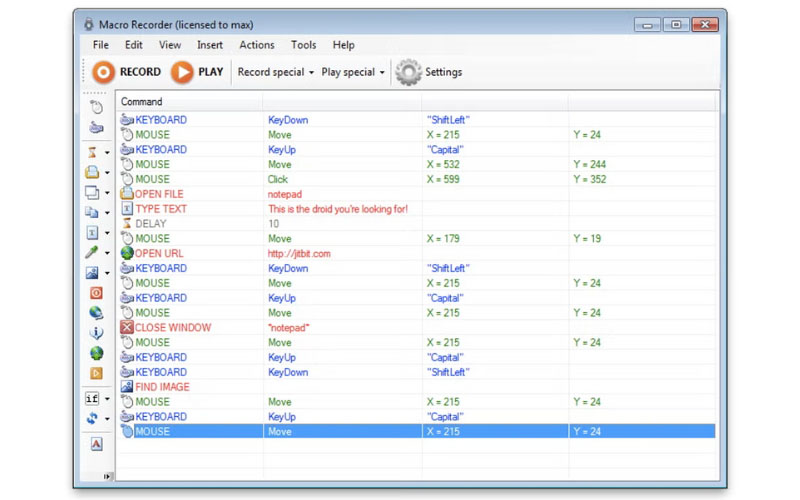Click the green globe open URL icon

click(x=96, y=353)
